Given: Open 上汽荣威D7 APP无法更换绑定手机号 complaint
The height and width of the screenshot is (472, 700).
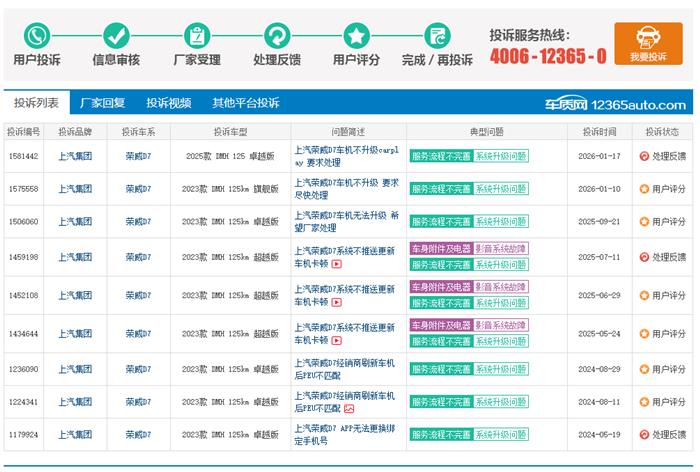Looking at the screenshot, I should point(346,434).
